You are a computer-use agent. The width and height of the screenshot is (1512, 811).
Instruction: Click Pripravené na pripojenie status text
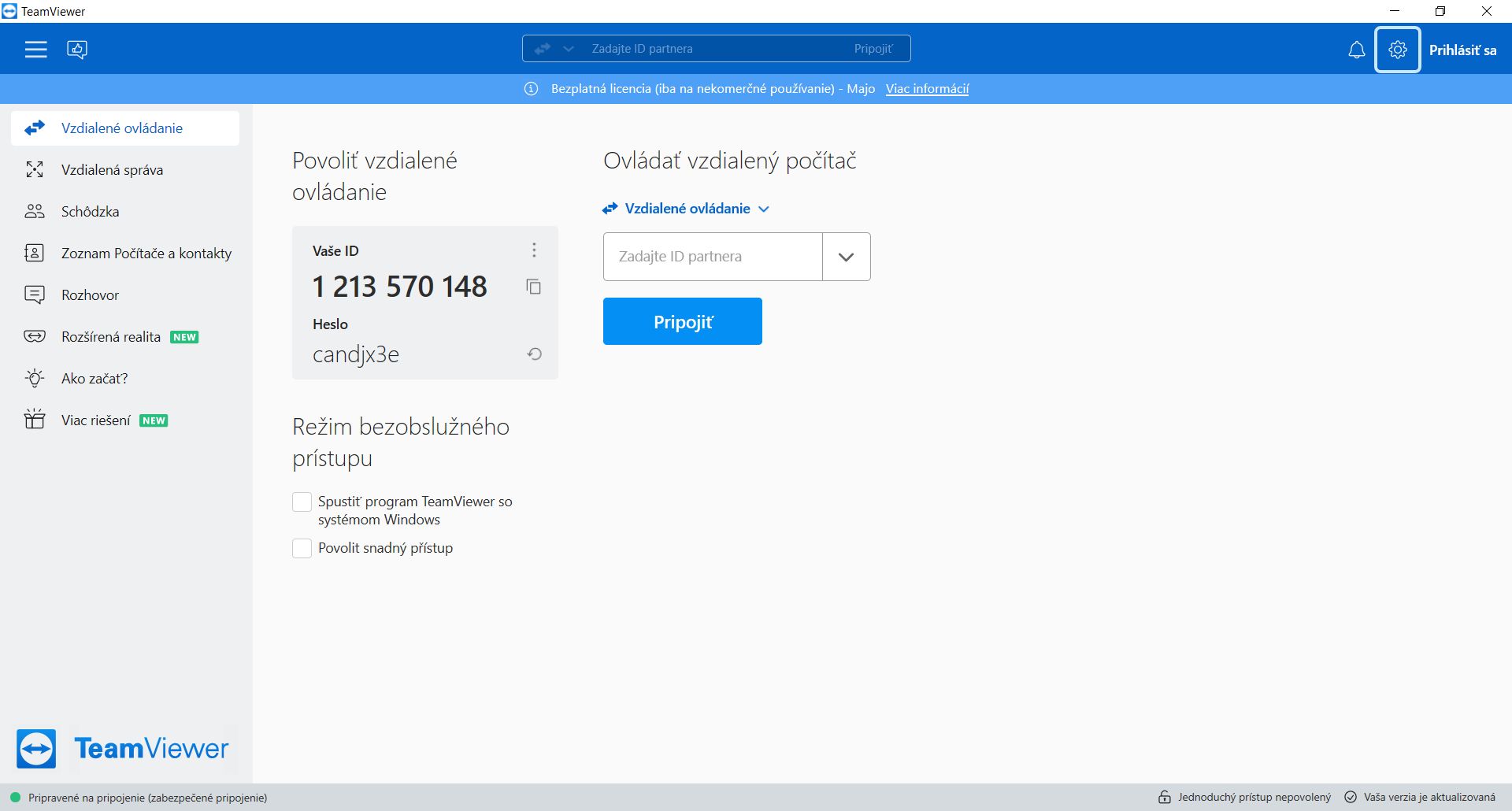pos(148,798)
